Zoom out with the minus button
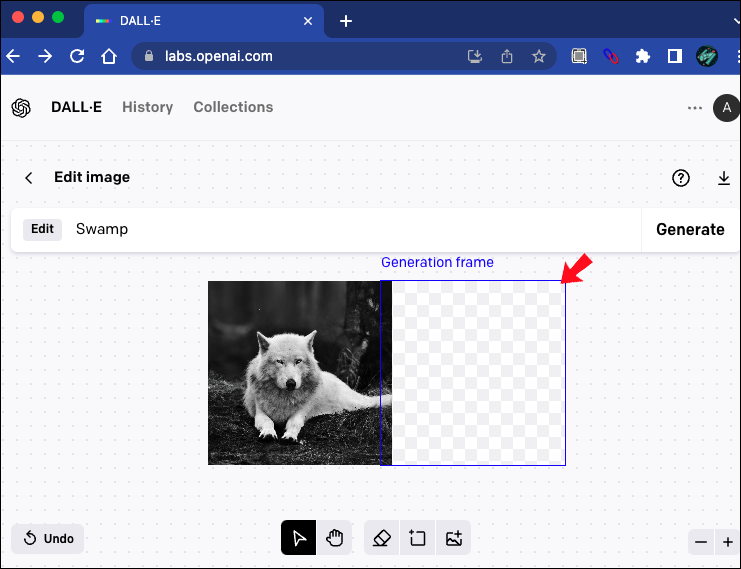 point(701,542)
